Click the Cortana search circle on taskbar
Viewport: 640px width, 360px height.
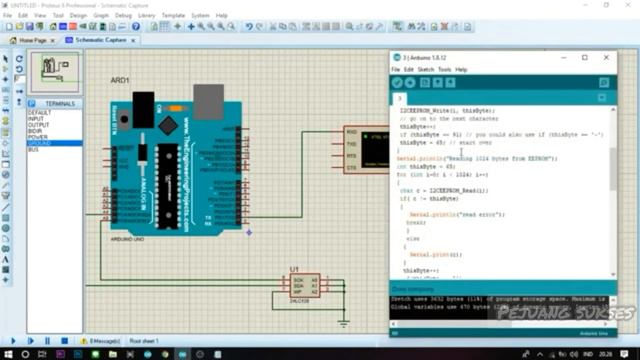pyautogui.click(x=25, y=354)
